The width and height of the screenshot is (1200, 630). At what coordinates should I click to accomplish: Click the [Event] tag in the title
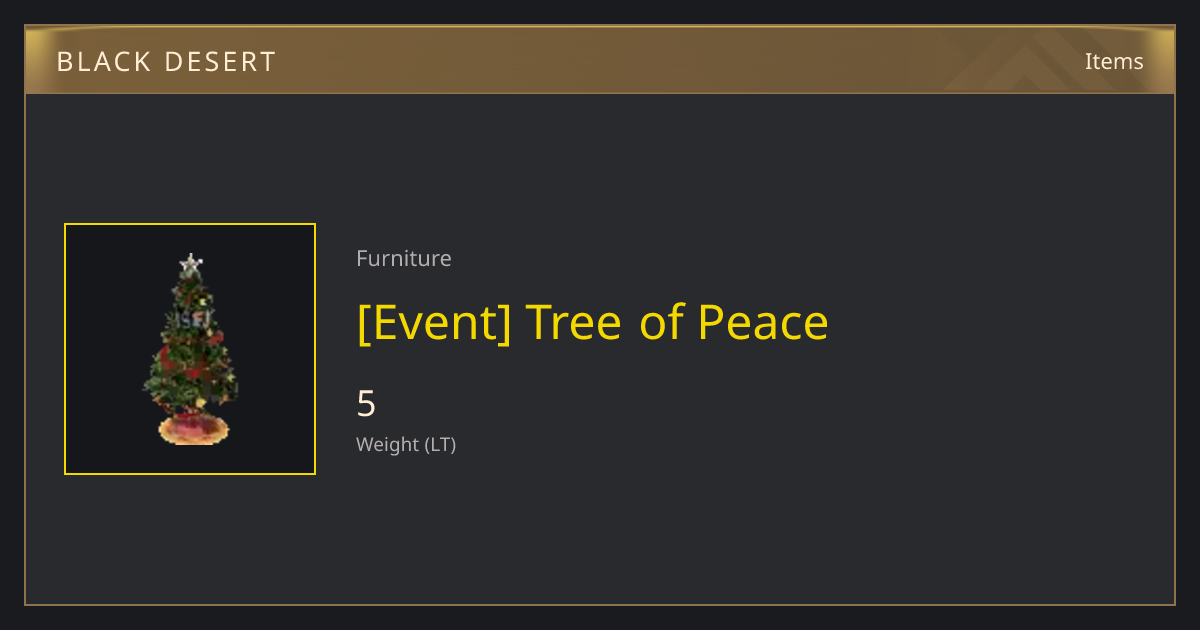434,322
